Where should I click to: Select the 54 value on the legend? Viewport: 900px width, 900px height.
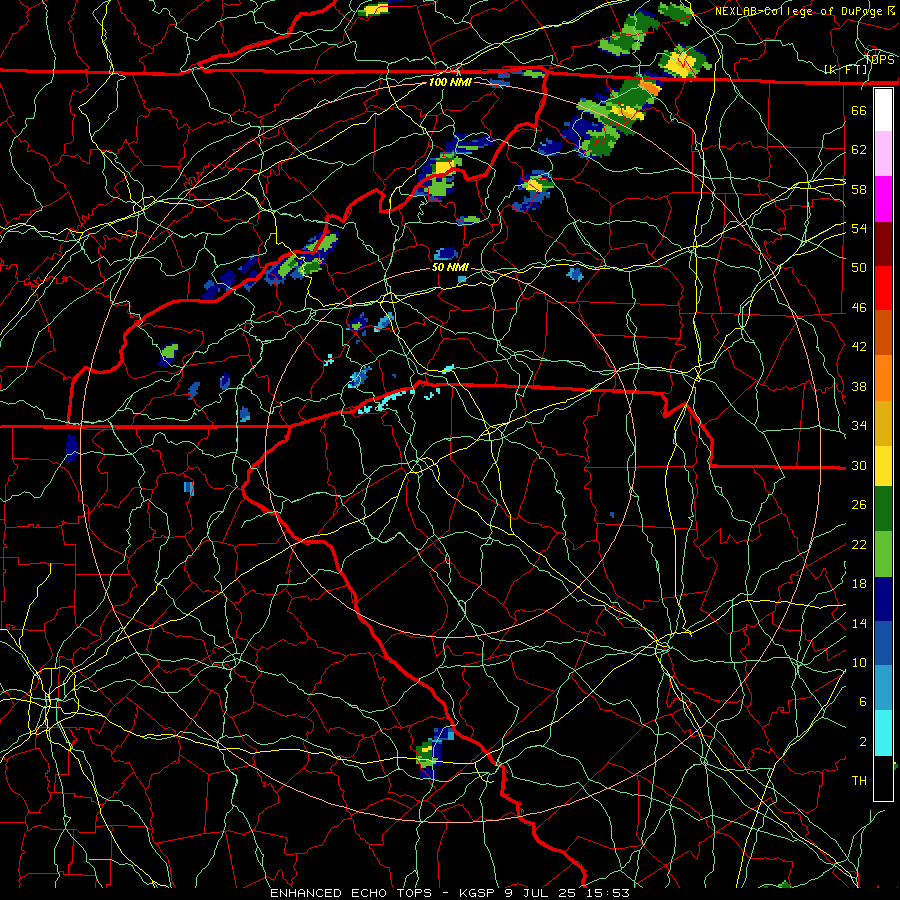tap(859, 228)
